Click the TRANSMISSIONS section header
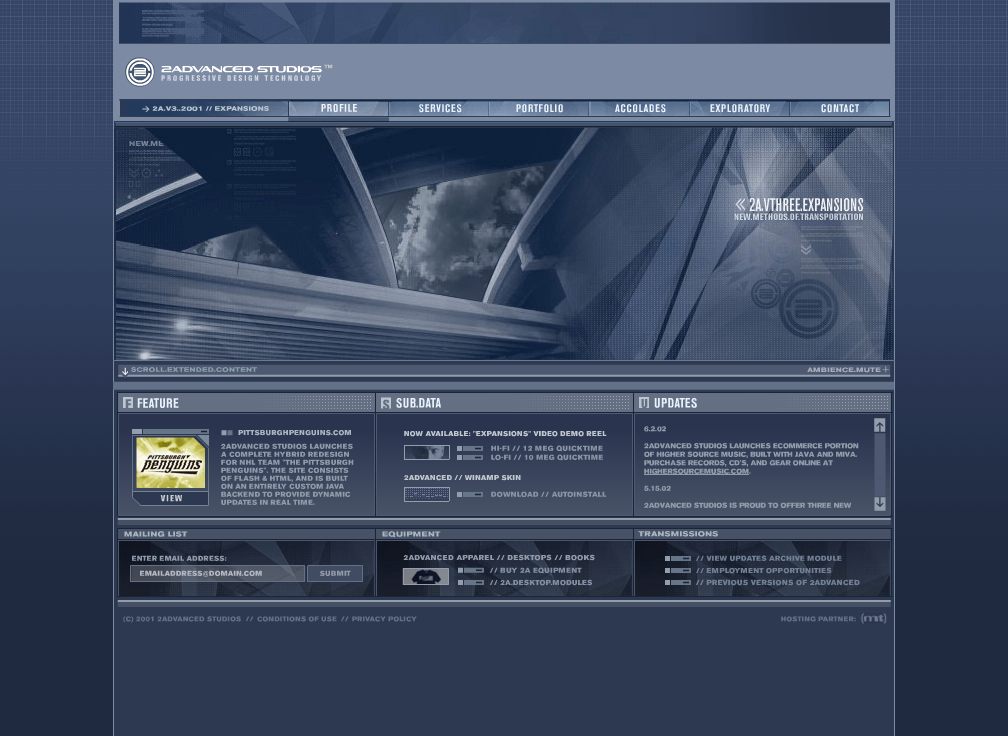Image resolution: width=1008 pixels, height=736 pixels. [678, 534]
